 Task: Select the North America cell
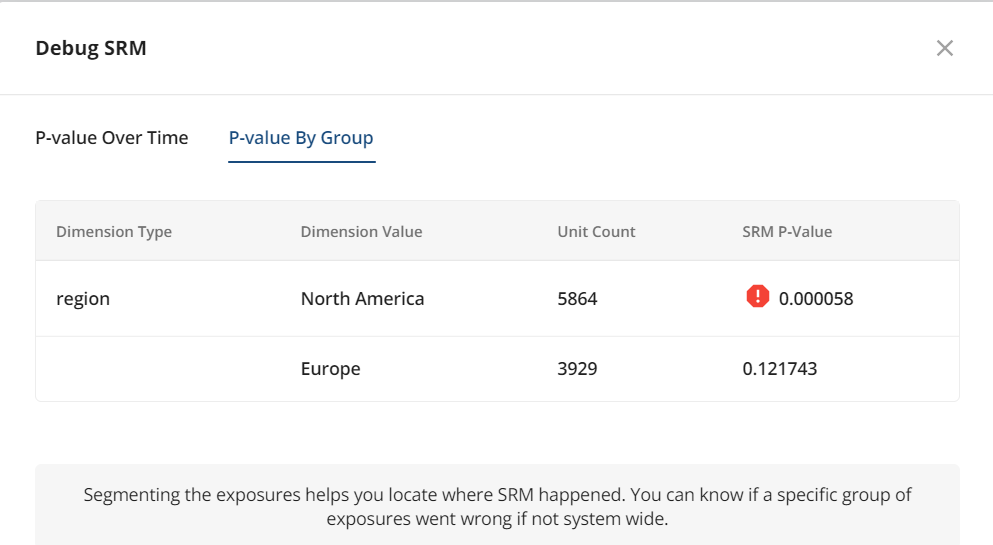click(x=362, y=299)
